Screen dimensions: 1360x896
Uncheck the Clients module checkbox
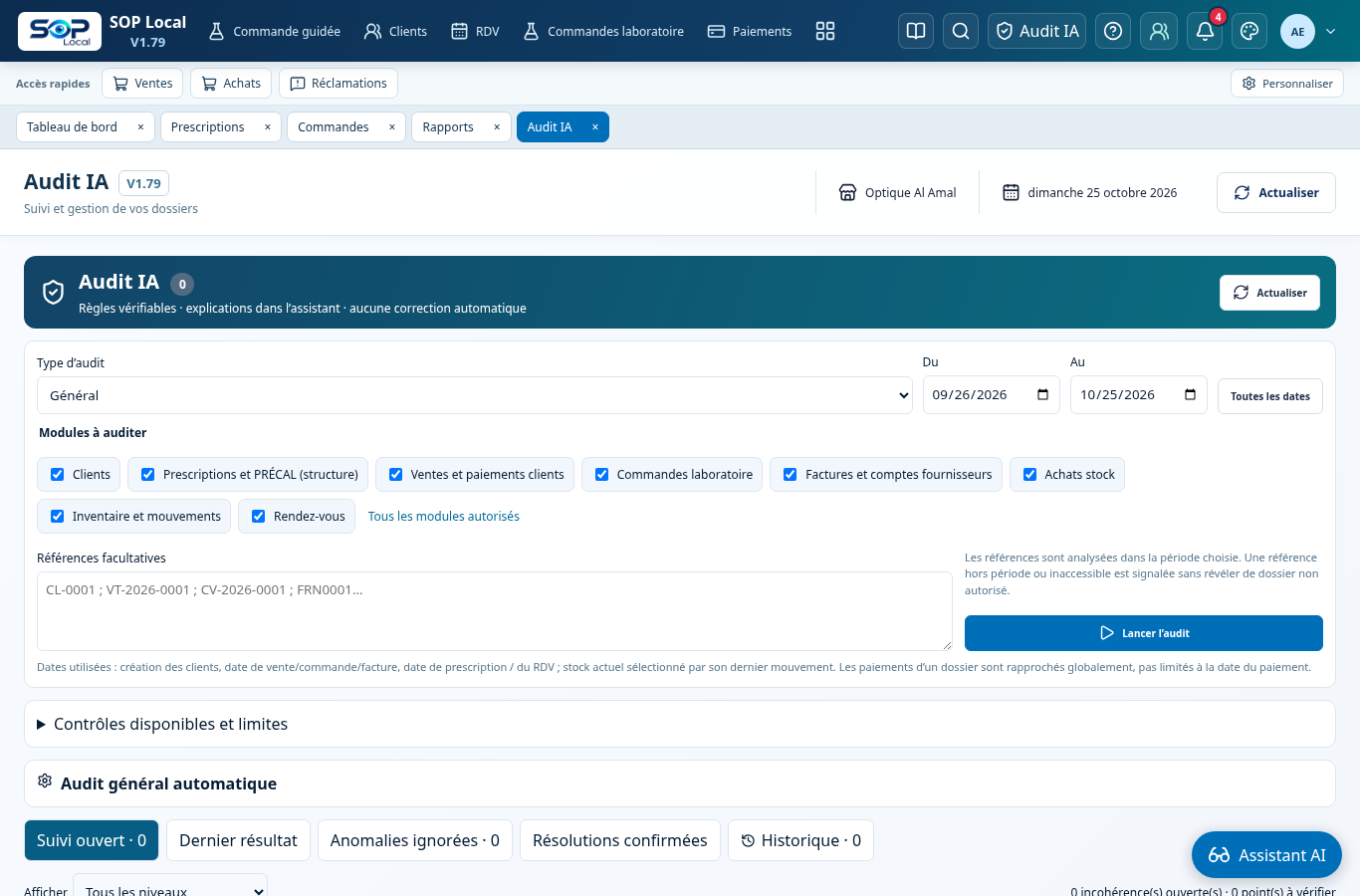(58, 475)
